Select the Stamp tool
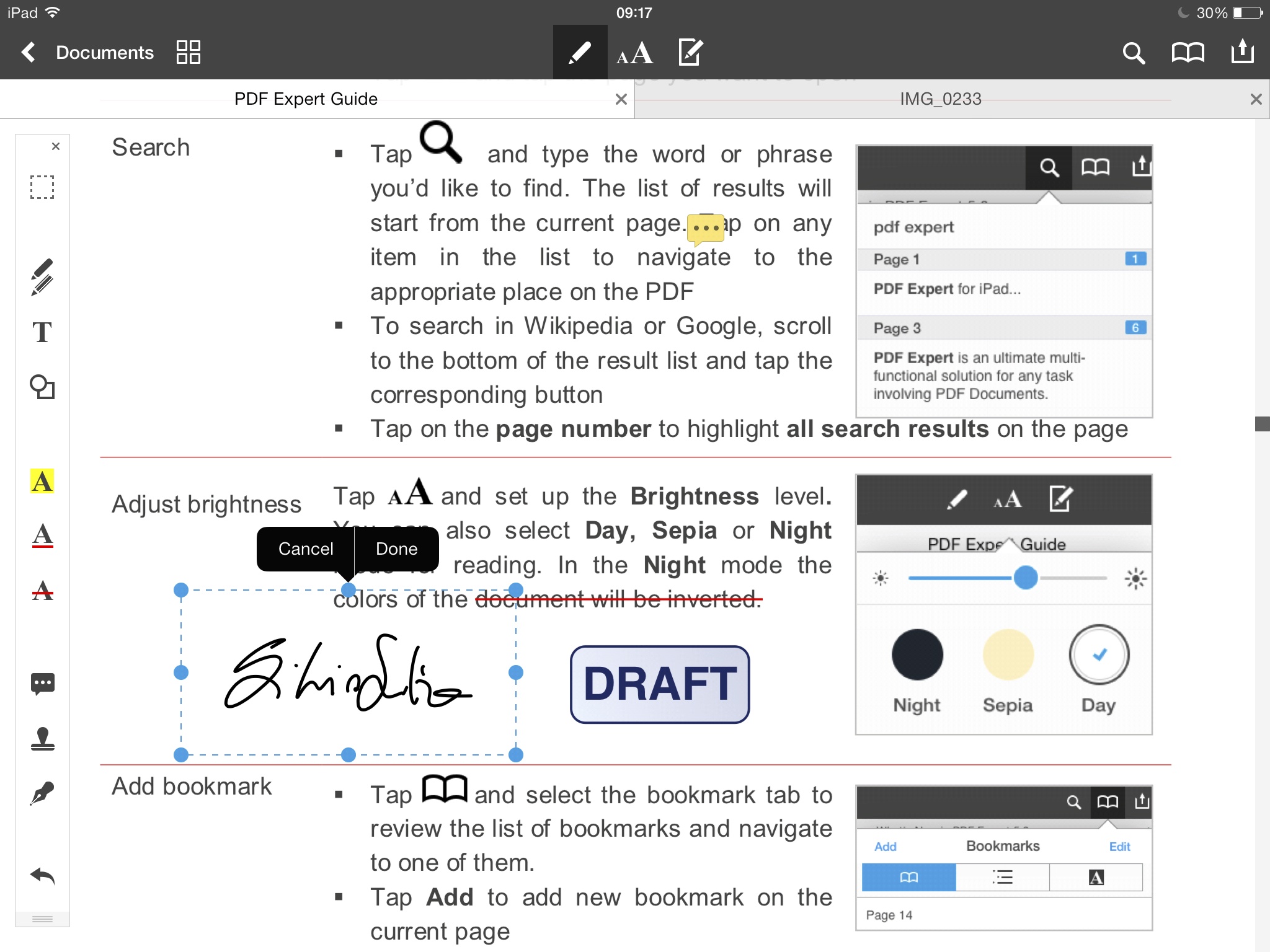 click(x=42, y=738)
